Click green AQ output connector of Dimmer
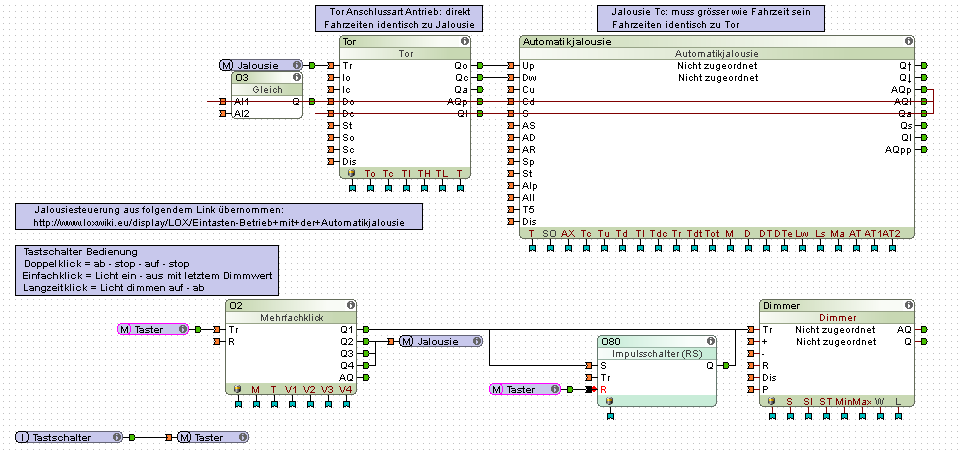Viewport: 958px width, 450px height. tap(924, 329)
